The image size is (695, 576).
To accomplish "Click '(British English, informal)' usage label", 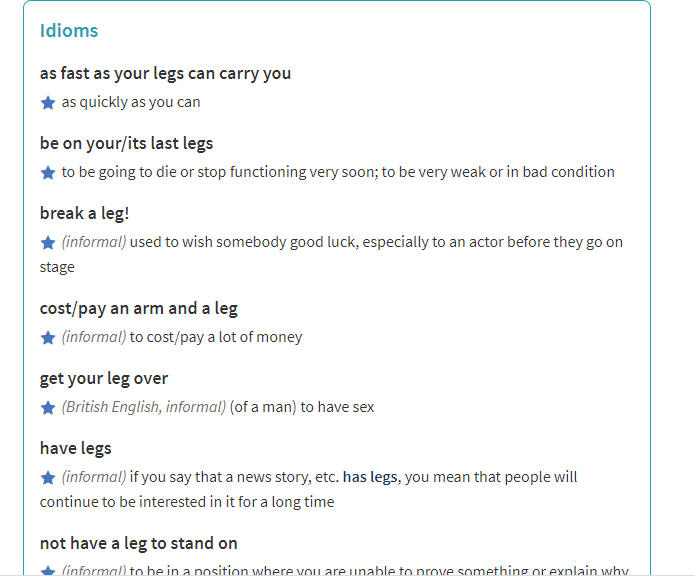I will click(144, 407).
